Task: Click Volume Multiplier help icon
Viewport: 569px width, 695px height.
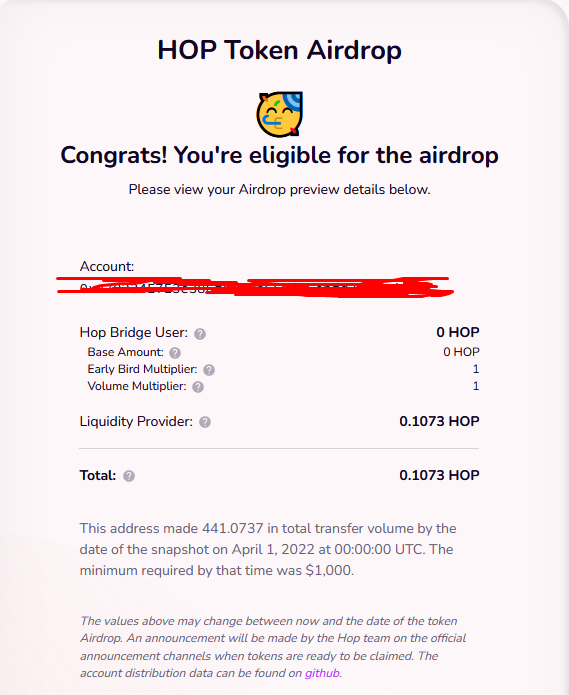Action: pyautogui.click(x=198, y=387)
